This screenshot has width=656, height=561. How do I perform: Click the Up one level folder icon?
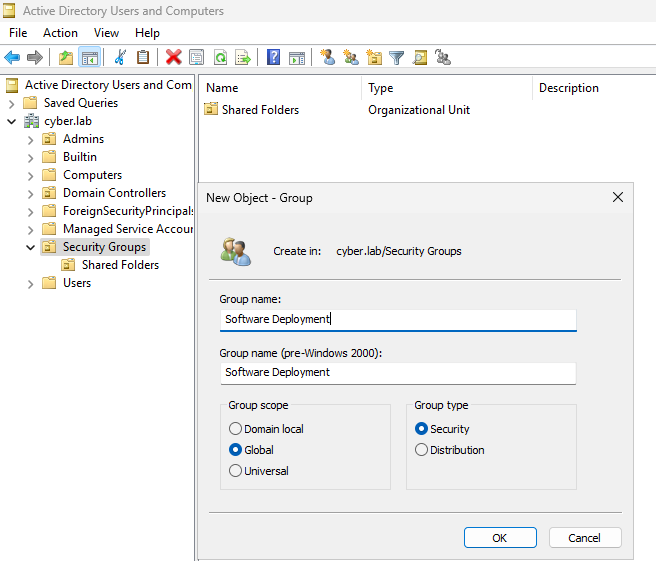coord(66,58)
